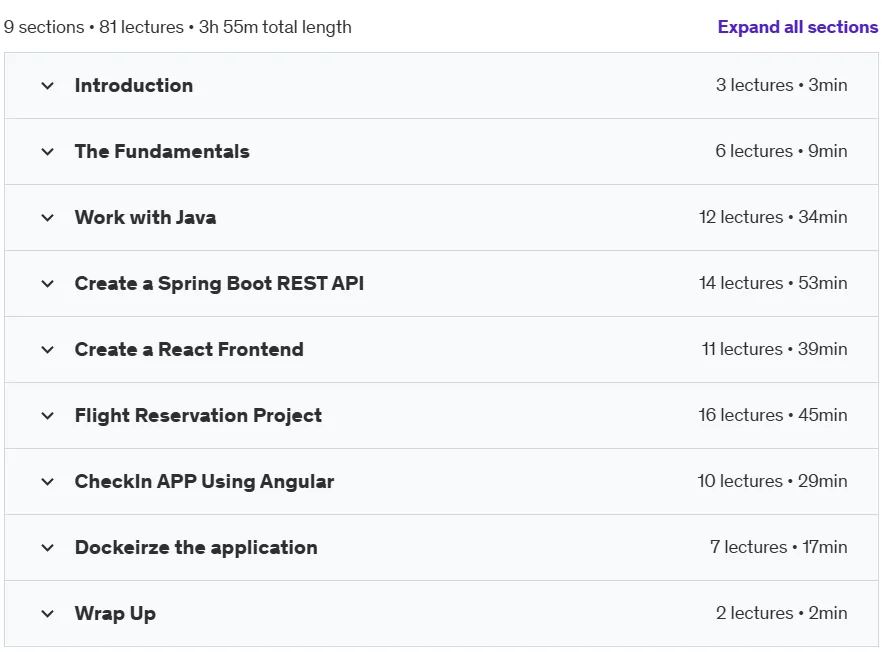Viewport: 882px width, 652px height.
Task: Select the Introduction section title
Action: click(x=134, y=86)
